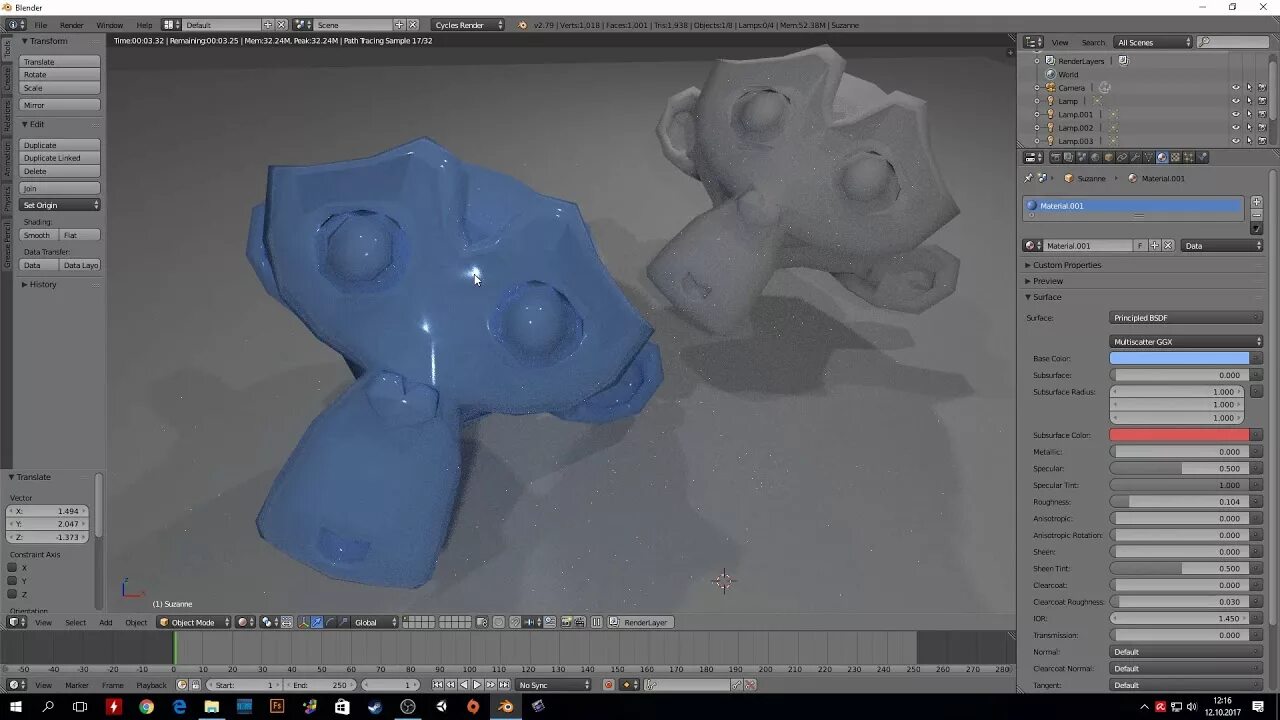The height and width of the screenshot is (720, 1280).
Task: Open Unity from the Windows taskbar
Action: pyautogui.click(x=441, y=707)
